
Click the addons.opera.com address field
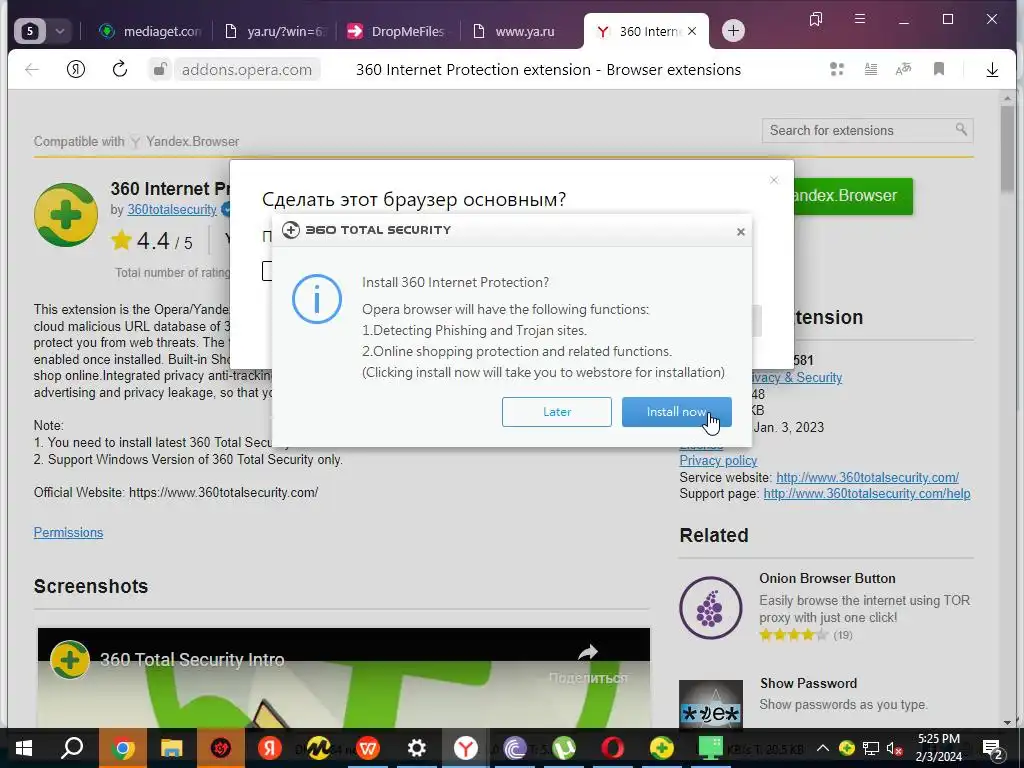click(247, 70)
